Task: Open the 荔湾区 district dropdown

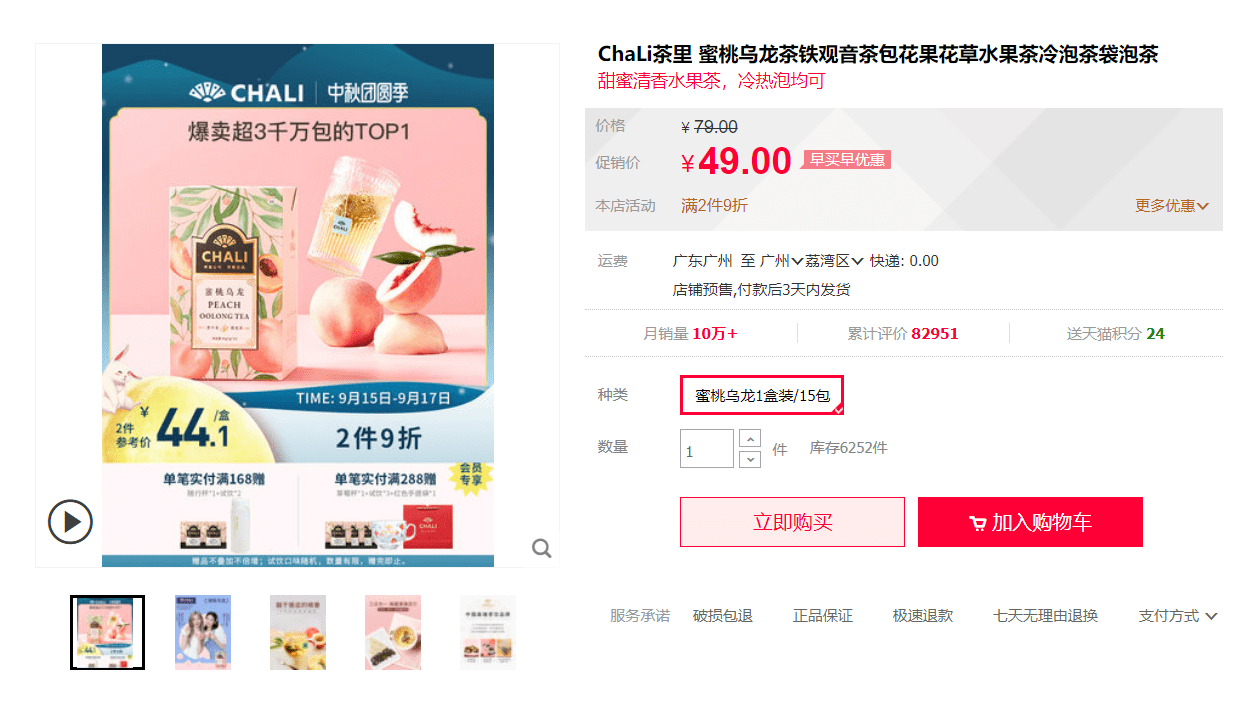Action: (834, 261)
